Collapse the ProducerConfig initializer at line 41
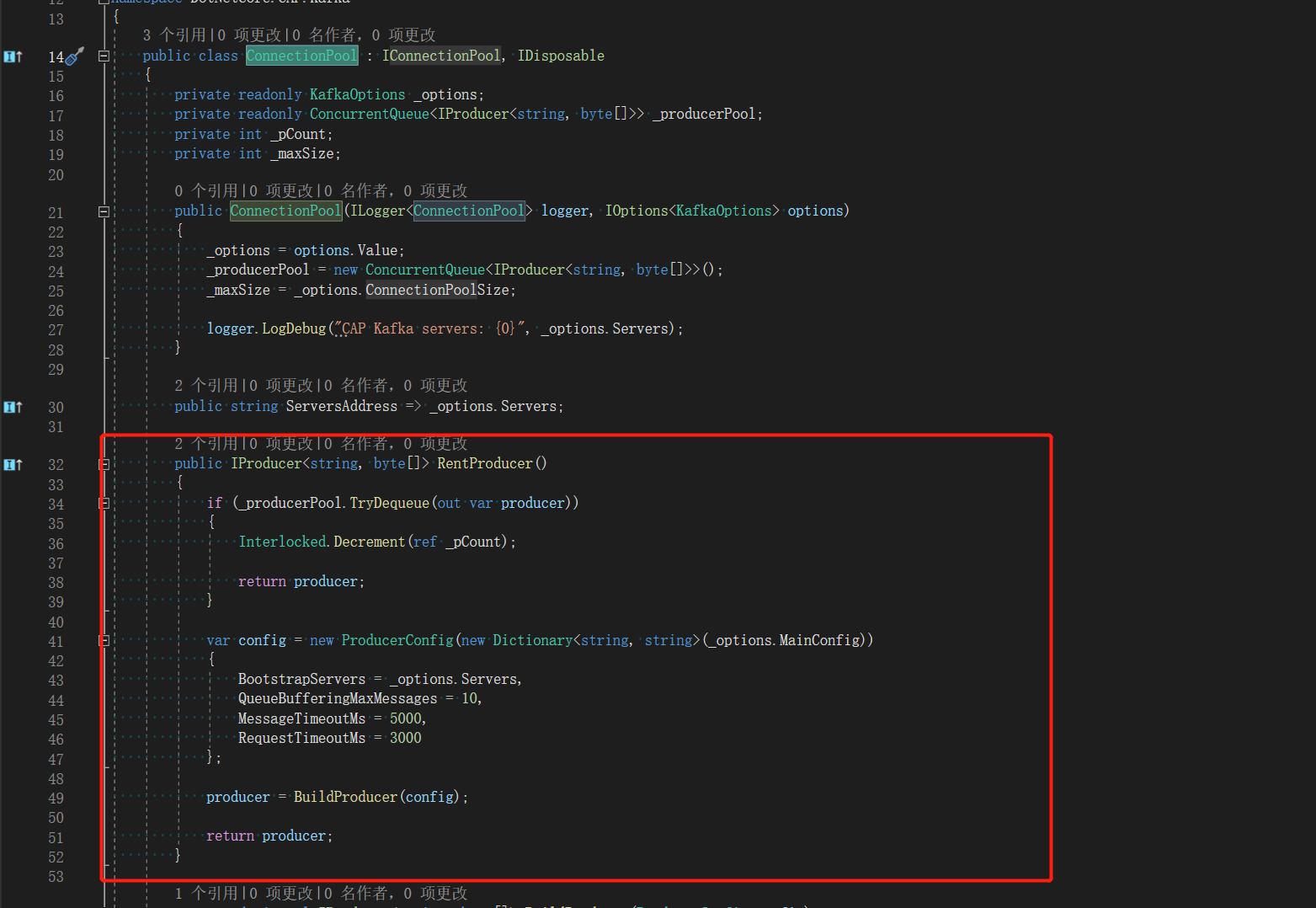Screen dimensions: 1316x908 click(103, 640)
